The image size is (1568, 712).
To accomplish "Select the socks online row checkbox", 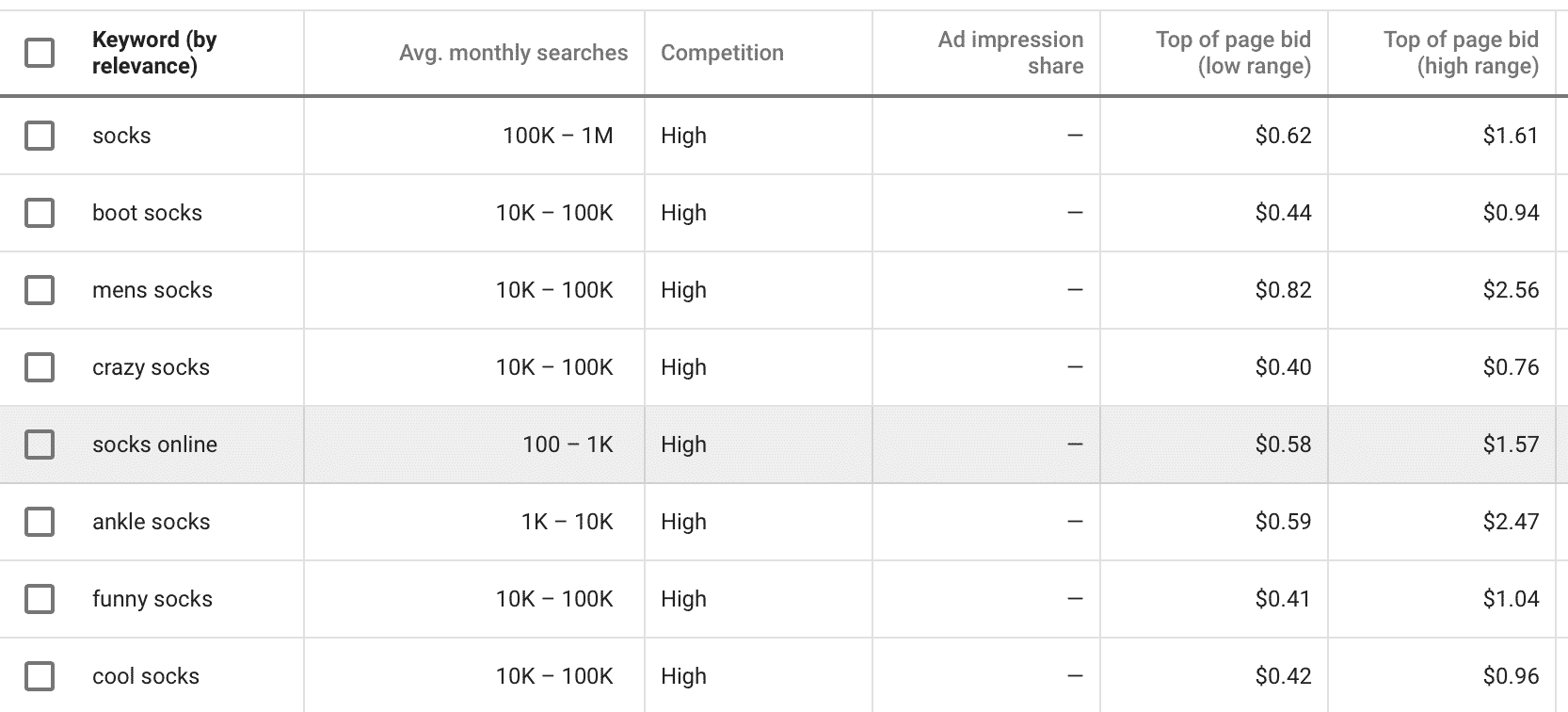I will (x=40, y=445).
